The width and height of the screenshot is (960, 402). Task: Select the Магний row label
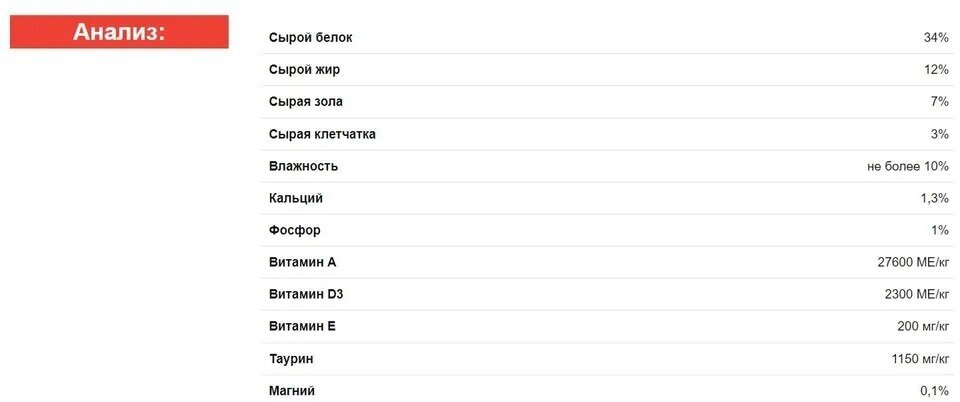click(292, 390)
